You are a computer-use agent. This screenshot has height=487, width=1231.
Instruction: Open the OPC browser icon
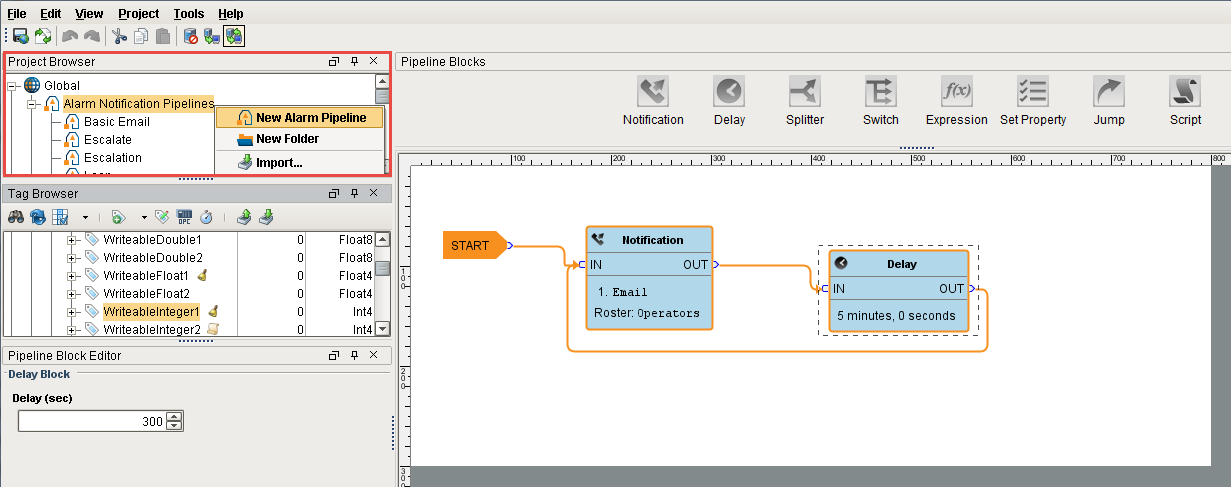point(184,216)
